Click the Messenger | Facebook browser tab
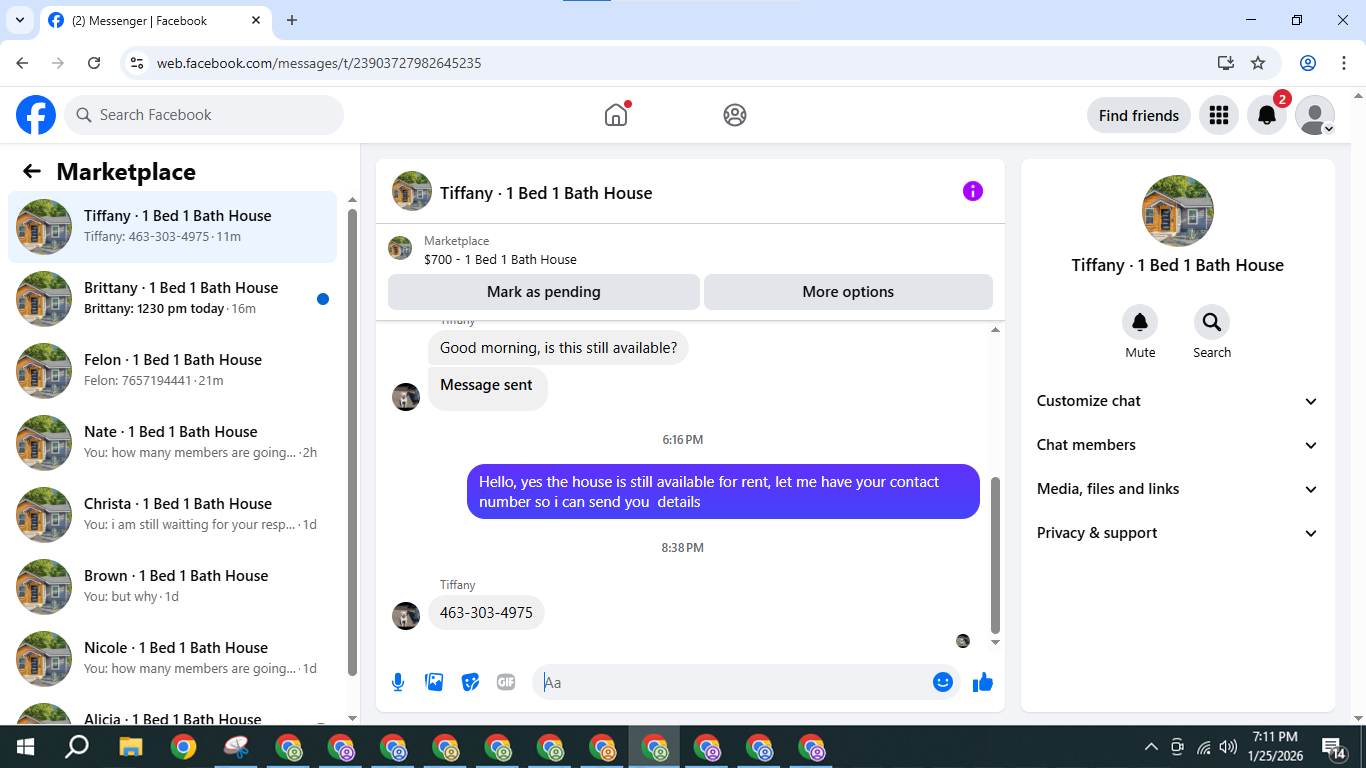1366x768 pixels. [x=156, y=20]
